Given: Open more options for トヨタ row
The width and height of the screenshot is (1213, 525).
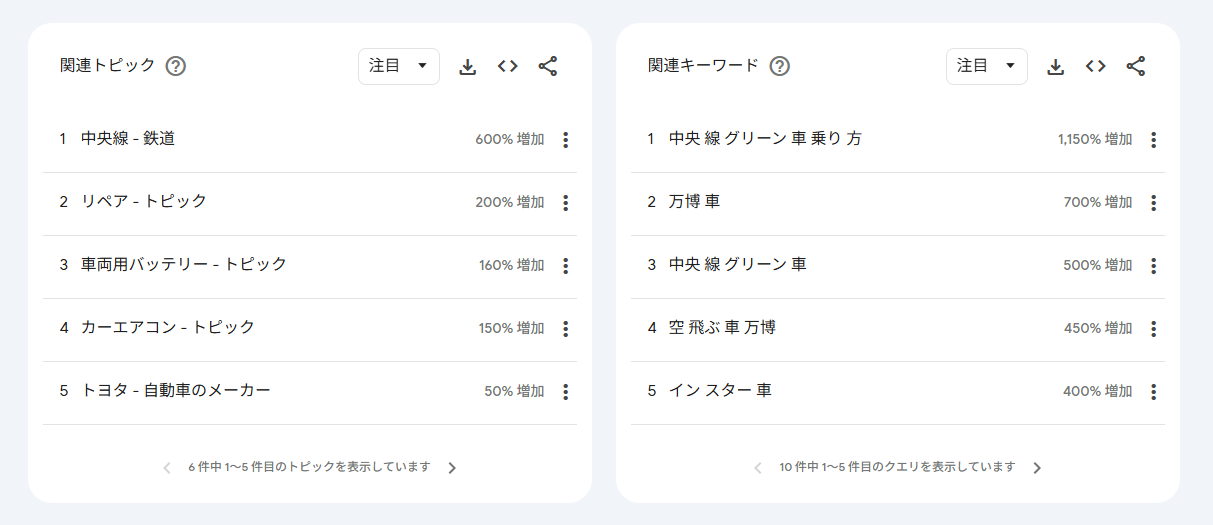Looking at the screenshot, I should 565,392.
